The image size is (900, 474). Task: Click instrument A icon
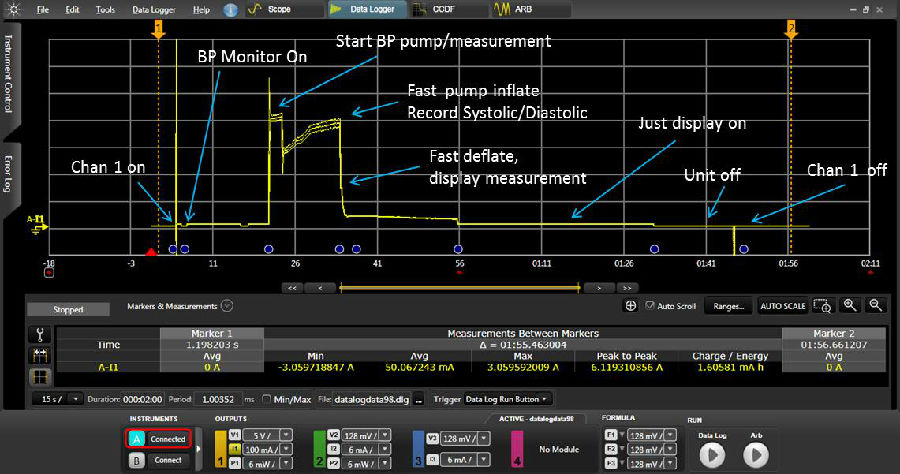[136, 439]
